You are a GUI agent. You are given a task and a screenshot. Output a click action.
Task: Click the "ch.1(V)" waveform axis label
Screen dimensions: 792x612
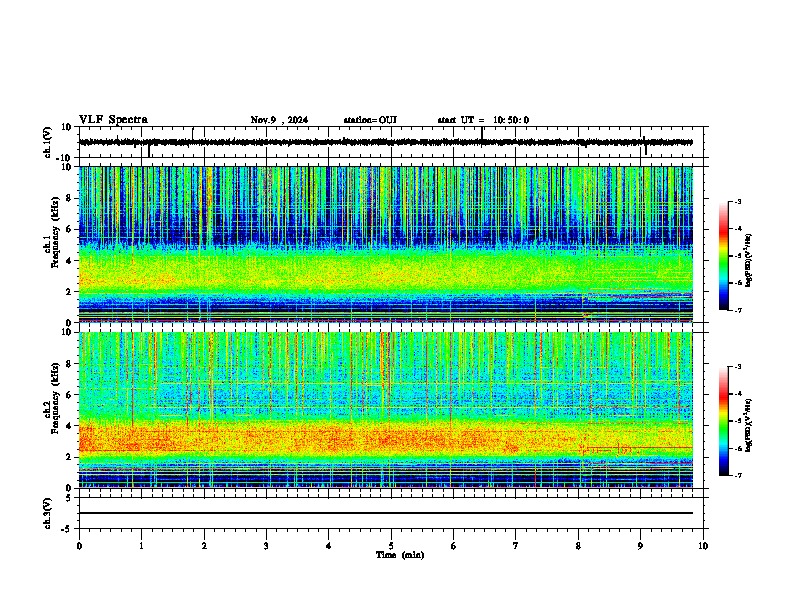48,142
